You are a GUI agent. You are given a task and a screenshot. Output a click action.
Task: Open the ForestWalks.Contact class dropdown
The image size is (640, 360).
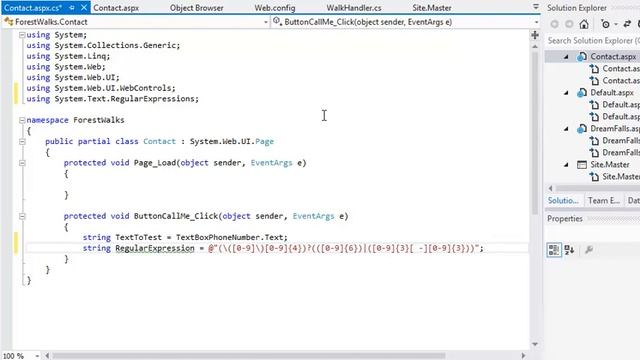(266, 22)
